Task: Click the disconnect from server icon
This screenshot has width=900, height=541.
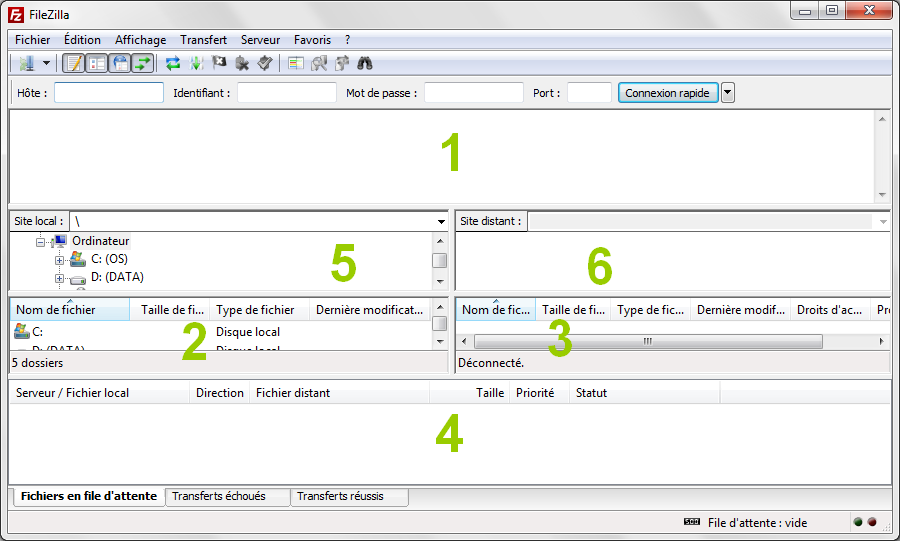Action: pyautogui.click(x=242, y=63)
